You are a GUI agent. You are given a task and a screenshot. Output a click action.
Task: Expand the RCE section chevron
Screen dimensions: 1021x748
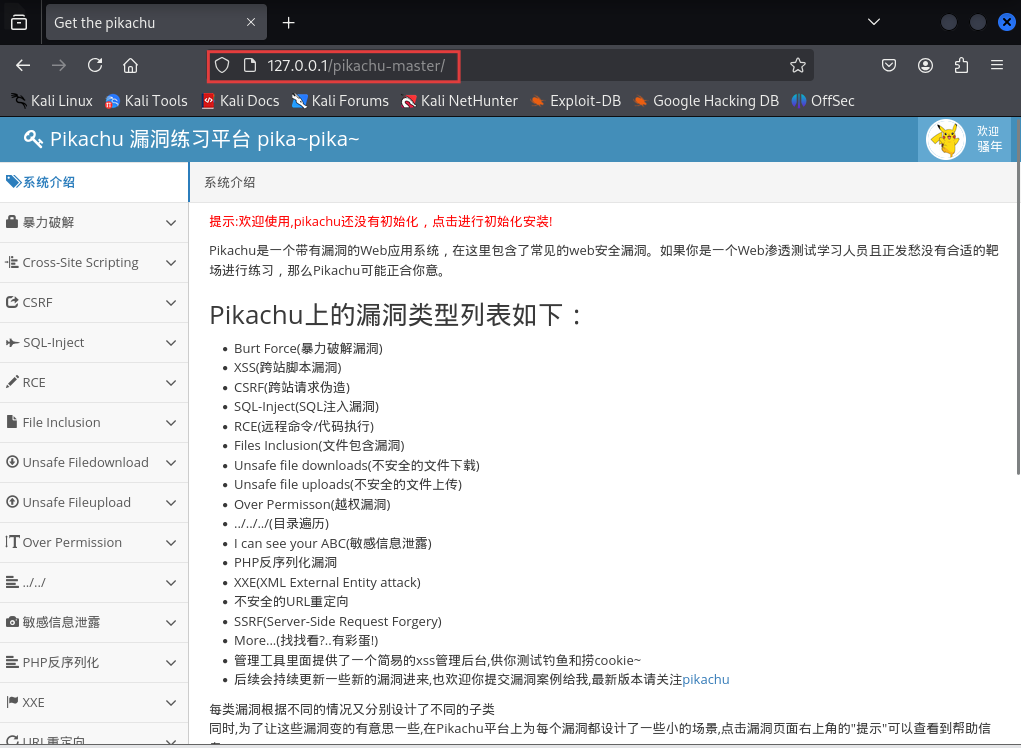coord(171,383)
